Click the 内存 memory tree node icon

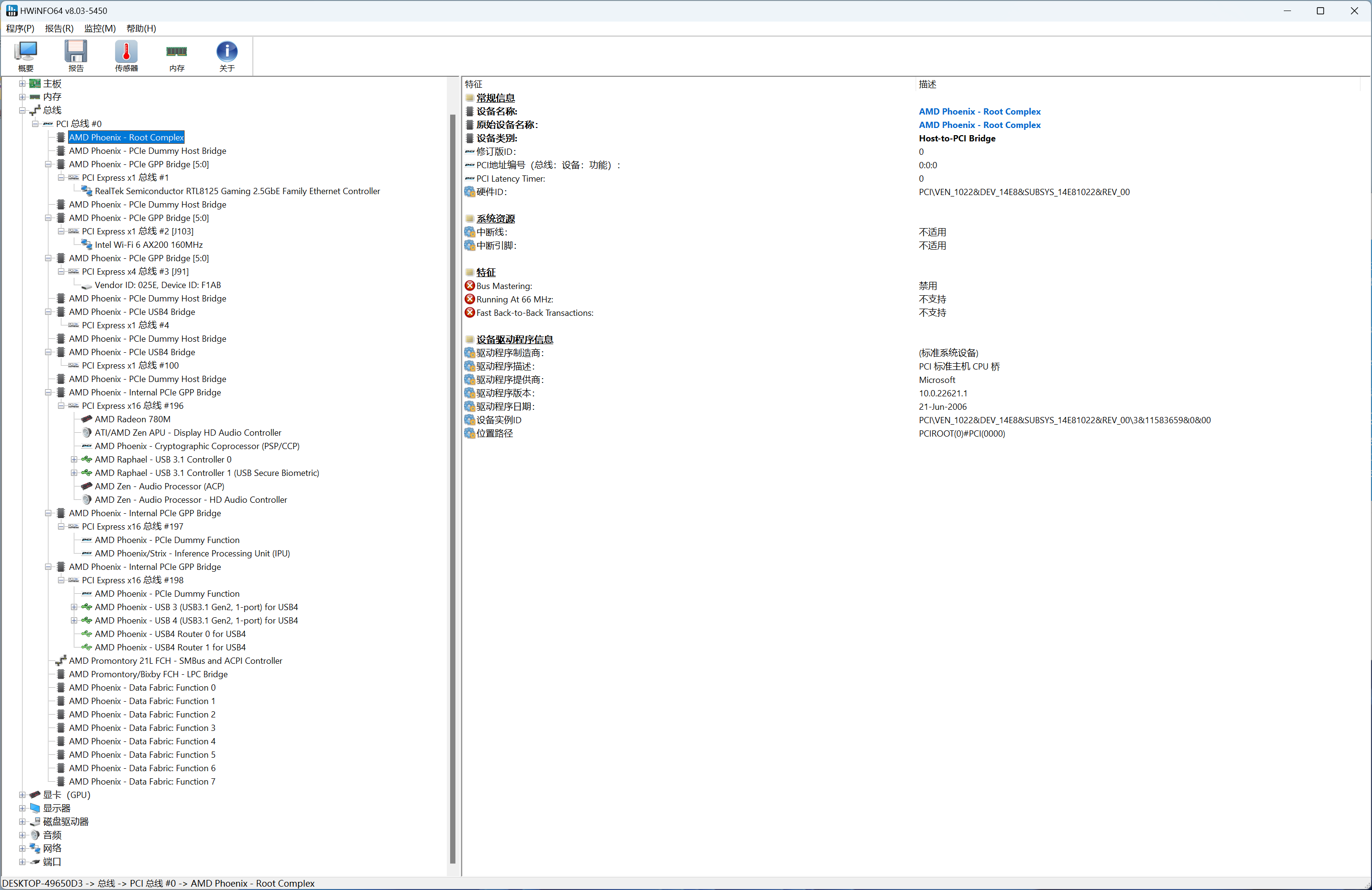pos(35,97)
